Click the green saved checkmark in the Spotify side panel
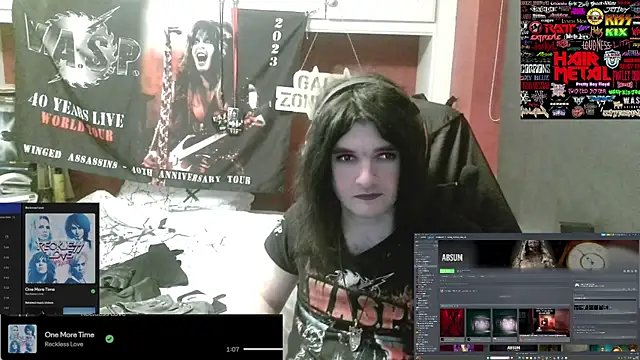This screenshot has width=640, height=360. (93, 291)
